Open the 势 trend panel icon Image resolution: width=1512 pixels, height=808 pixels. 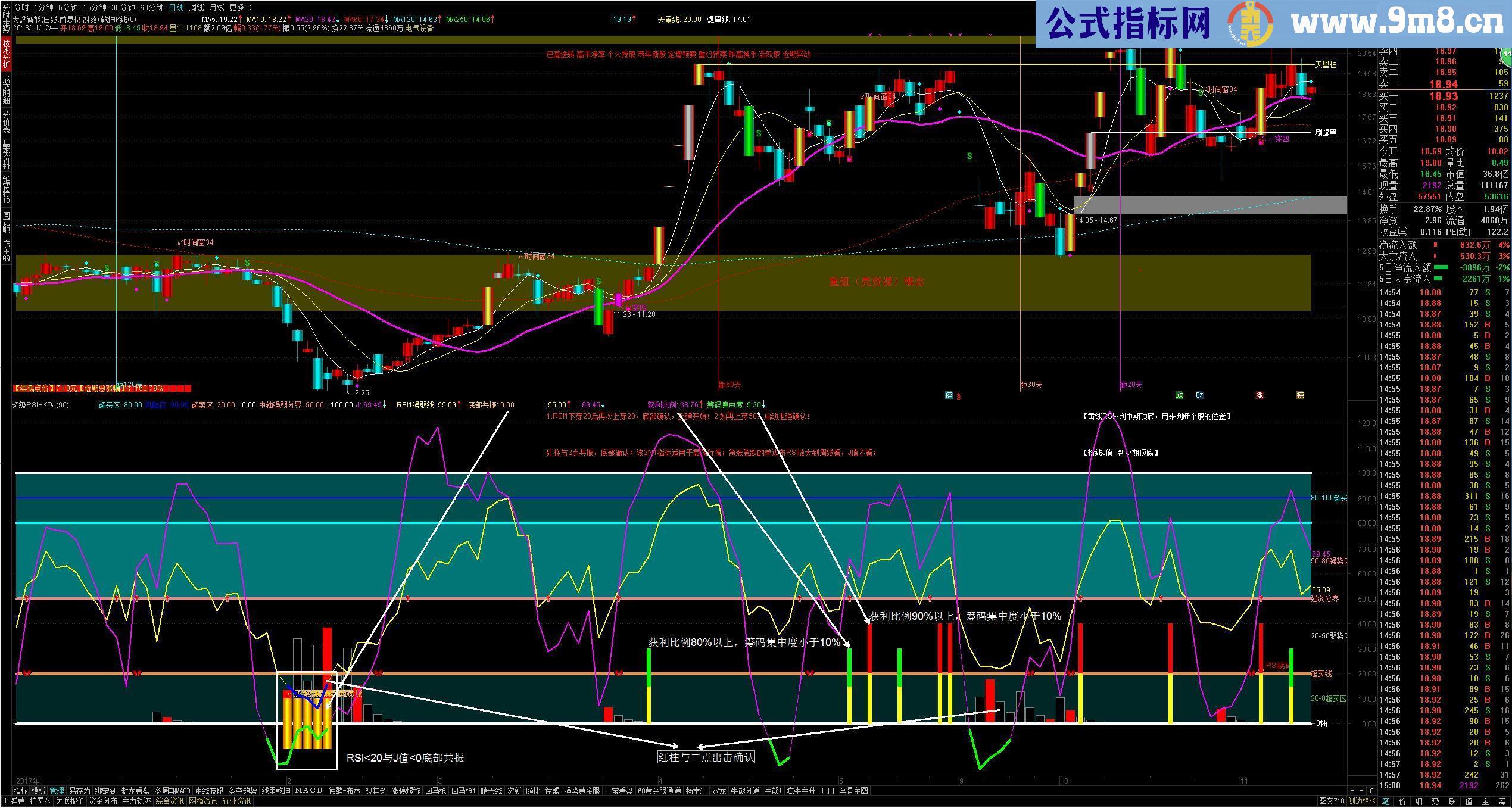click(x=1435, y=801)
